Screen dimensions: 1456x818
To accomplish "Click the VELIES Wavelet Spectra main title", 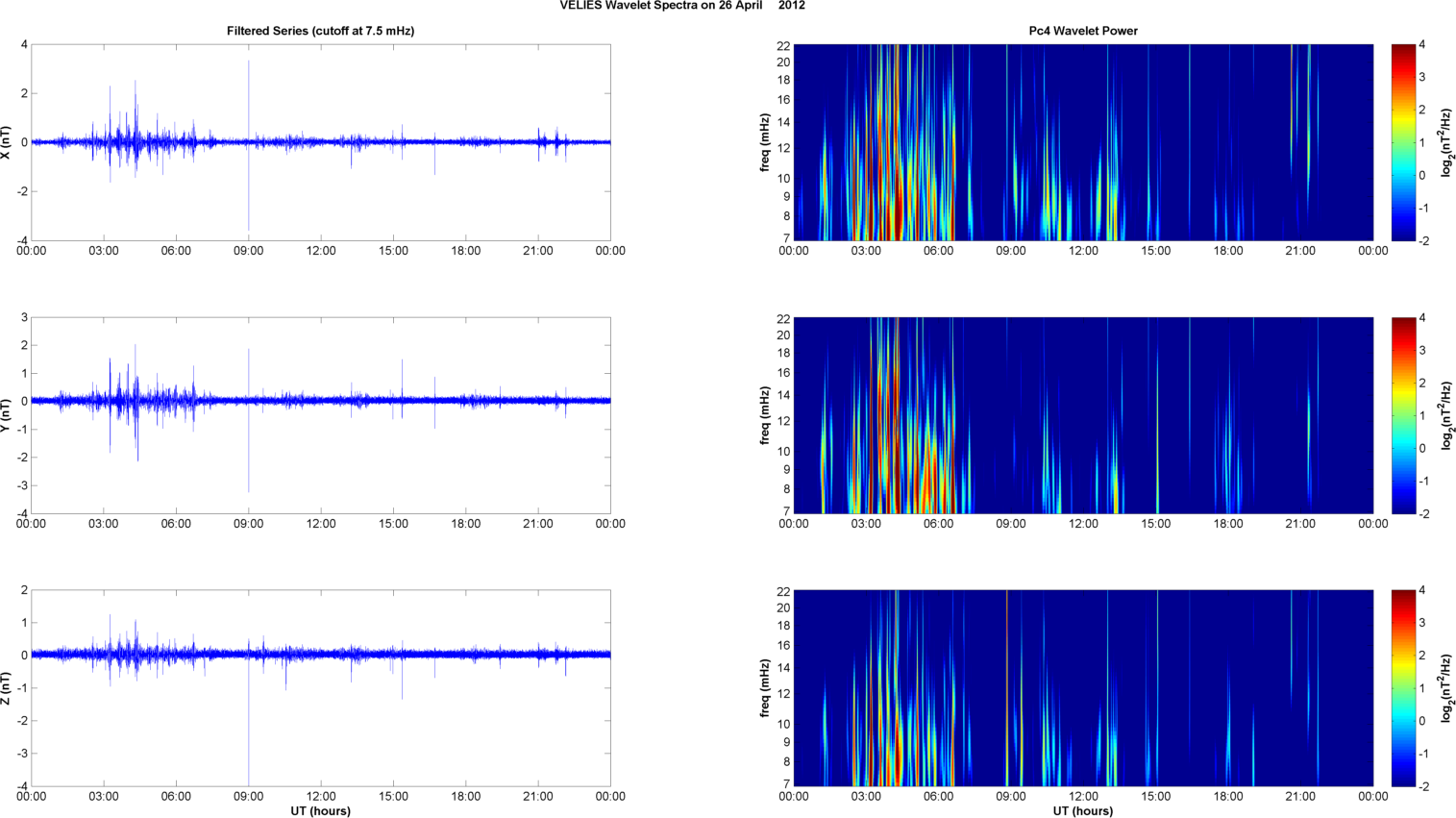I will pyautogui.click(x=682, y=6).
